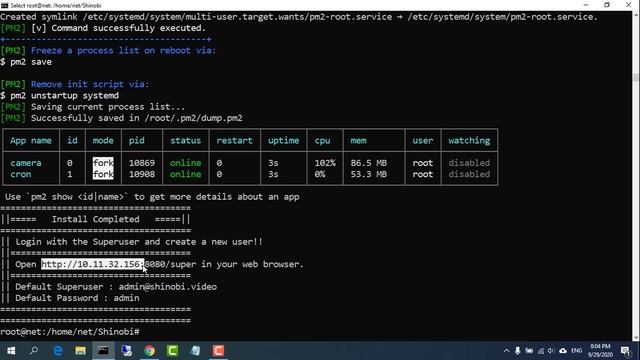This screenshot has width=640, height=360.
Task: Open the taskbar search magnifier
Action: click(x=34, y=351)
